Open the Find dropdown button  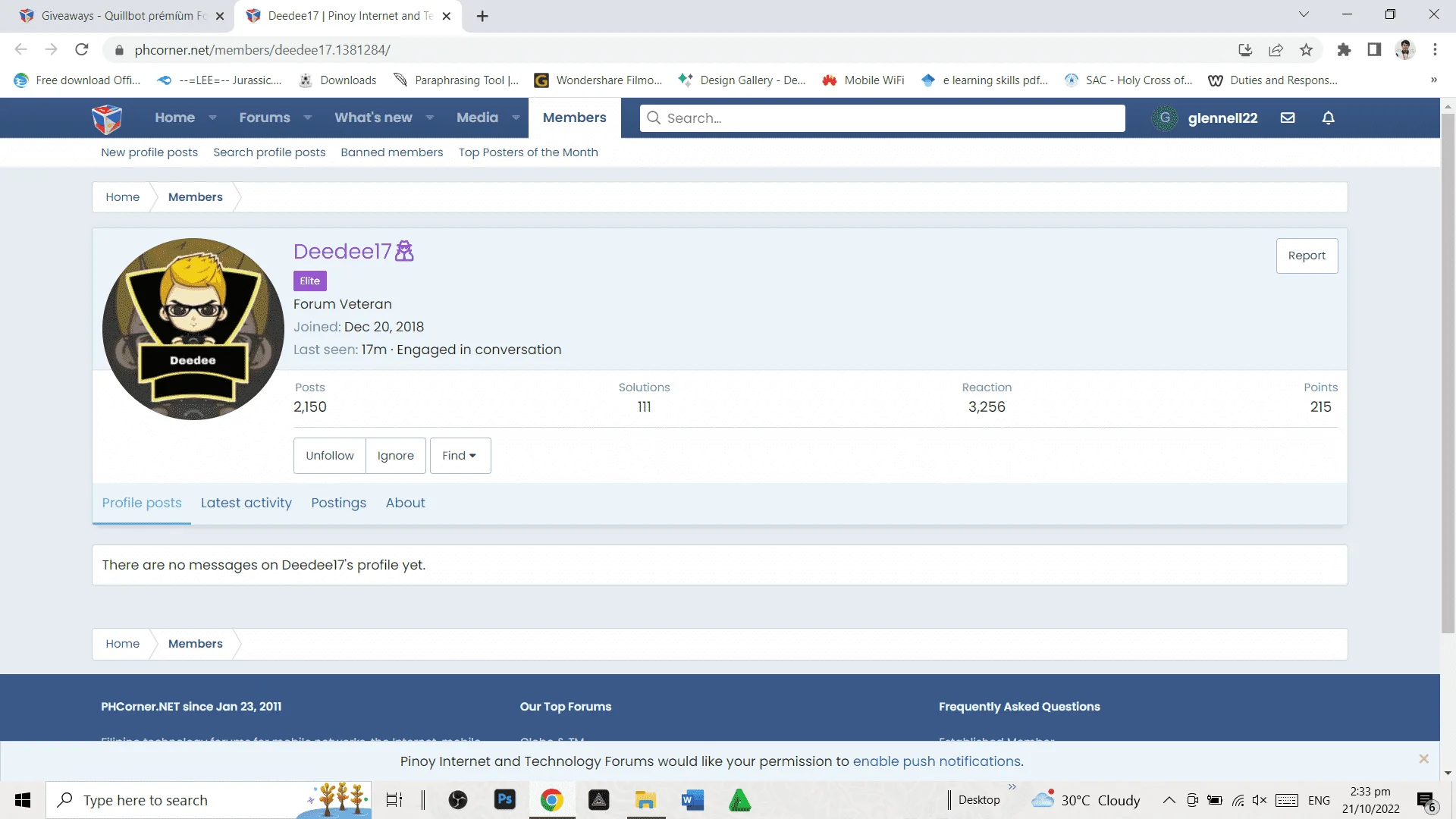[x=460, y=456]
